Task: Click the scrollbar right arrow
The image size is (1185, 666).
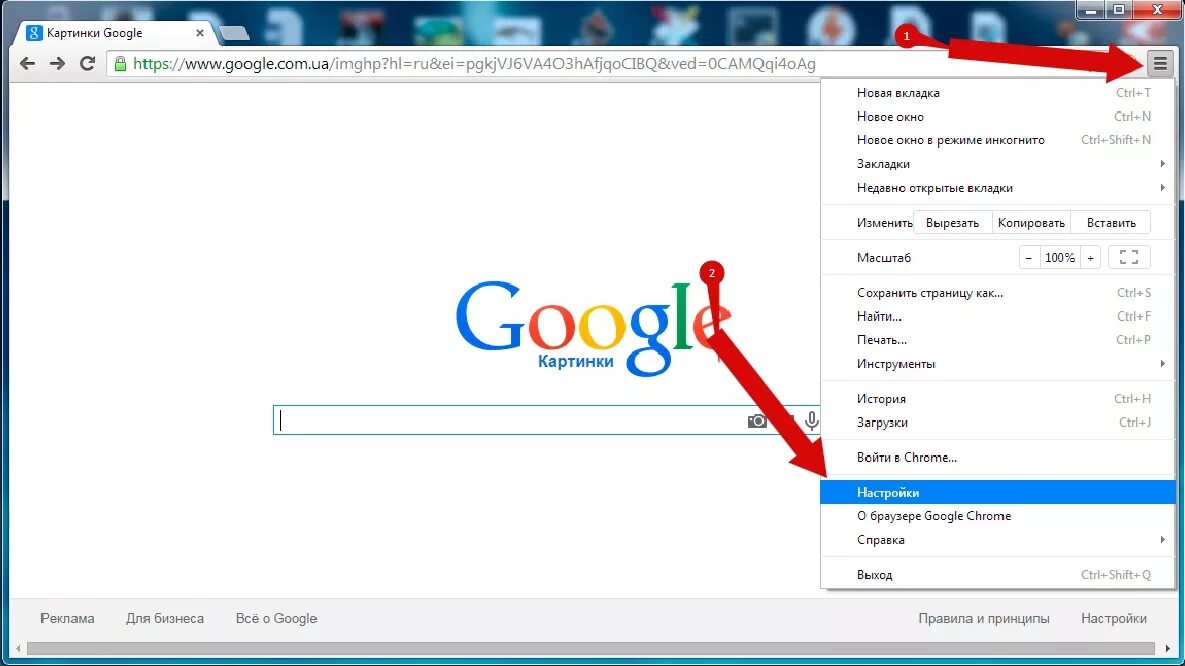Action: tap(1167, 649)
